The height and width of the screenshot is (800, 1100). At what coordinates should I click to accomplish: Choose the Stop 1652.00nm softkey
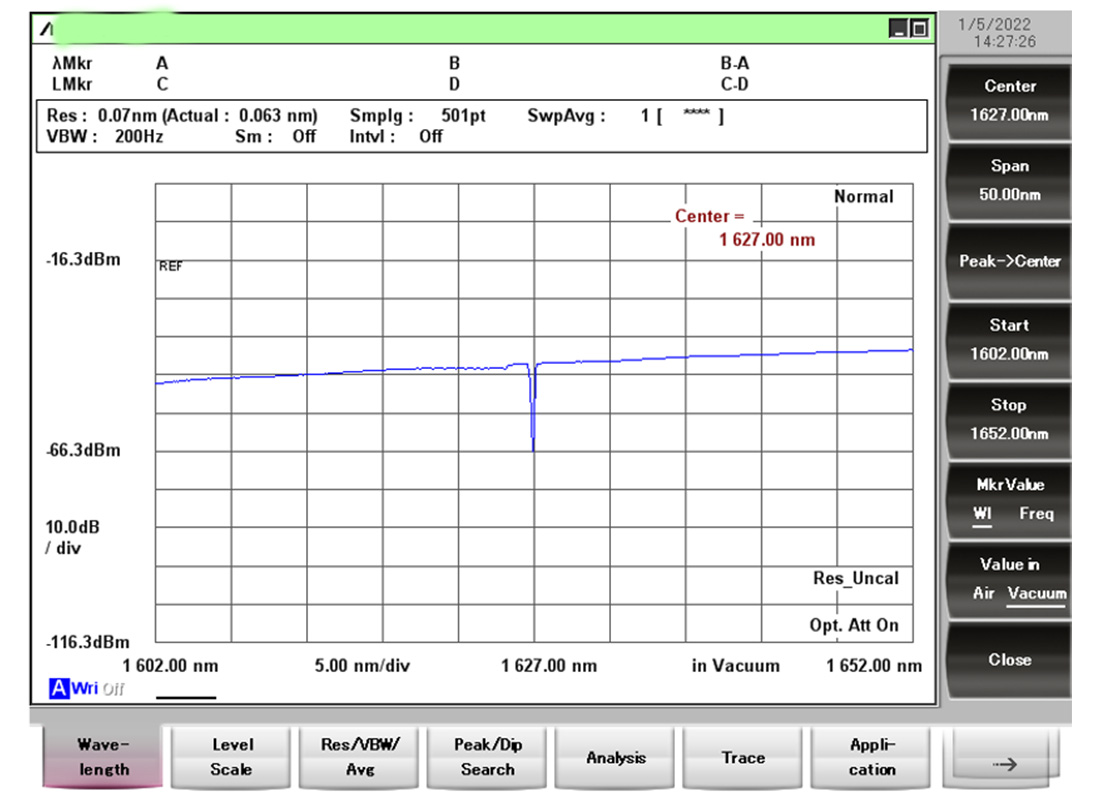pos(1009,420)
